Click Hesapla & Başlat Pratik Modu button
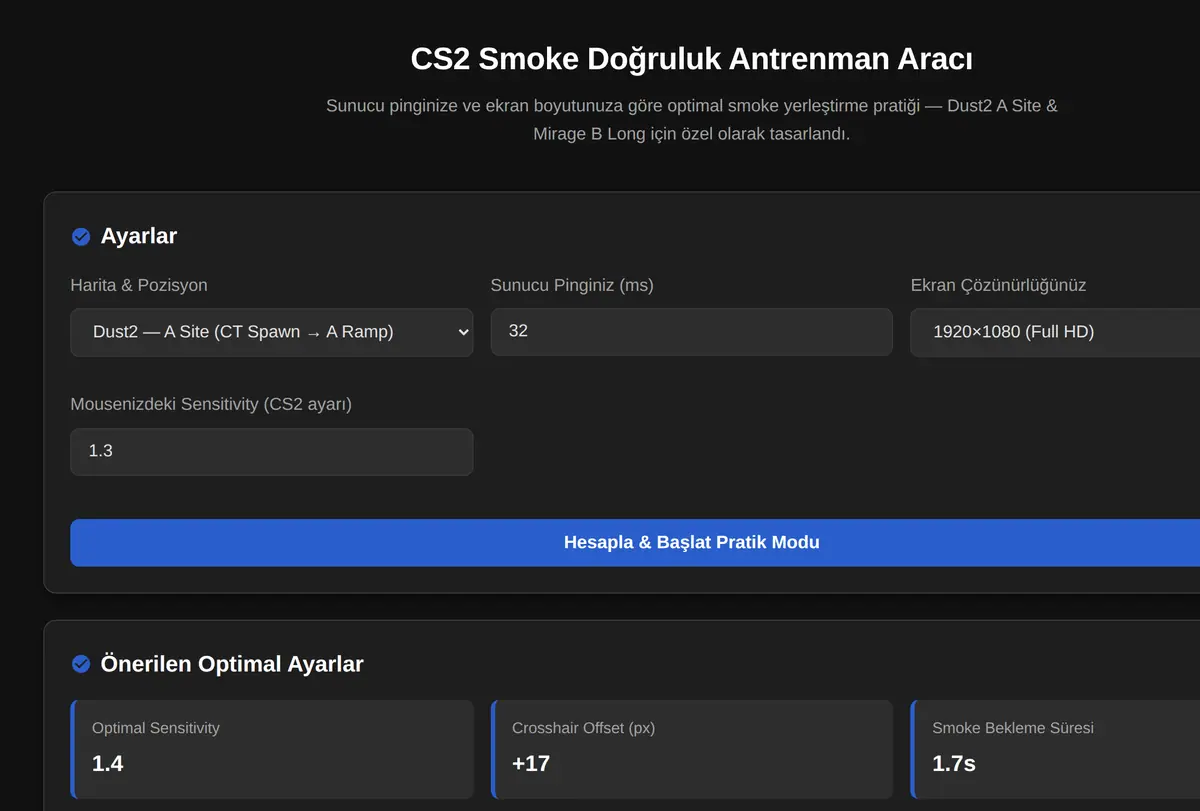Screen dimensions: 1200x811 point(635,542)
